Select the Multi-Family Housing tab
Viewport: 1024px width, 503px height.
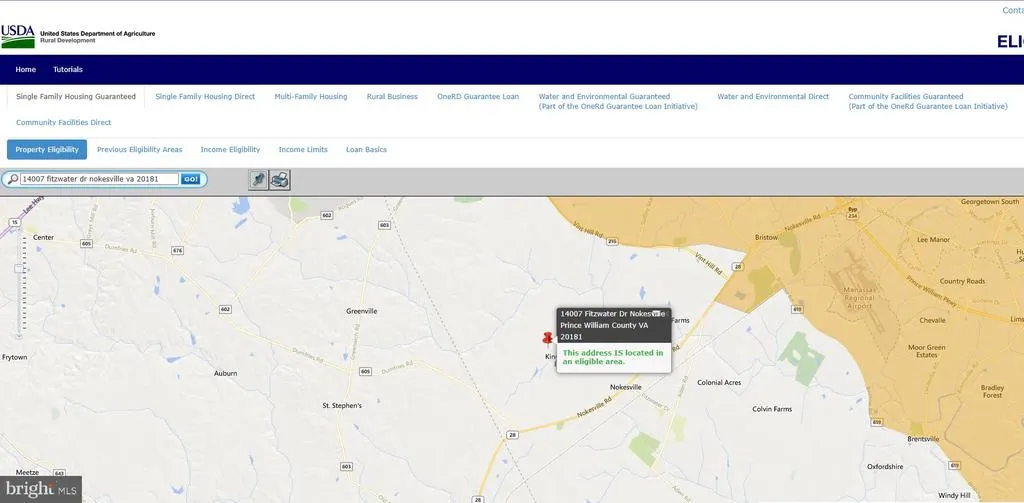point(311,96)
